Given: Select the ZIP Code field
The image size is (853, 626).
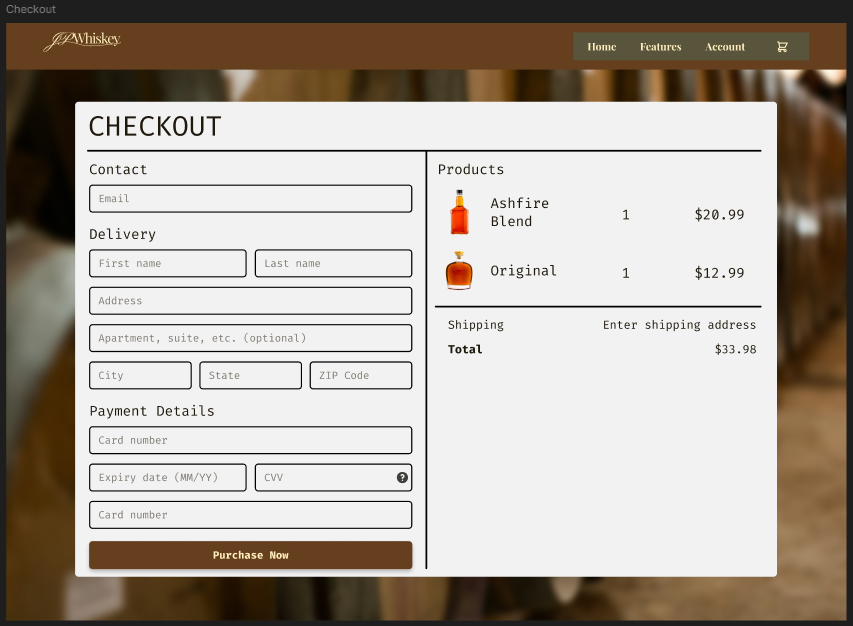Looking at the screenshot, I should coord(361,375).
